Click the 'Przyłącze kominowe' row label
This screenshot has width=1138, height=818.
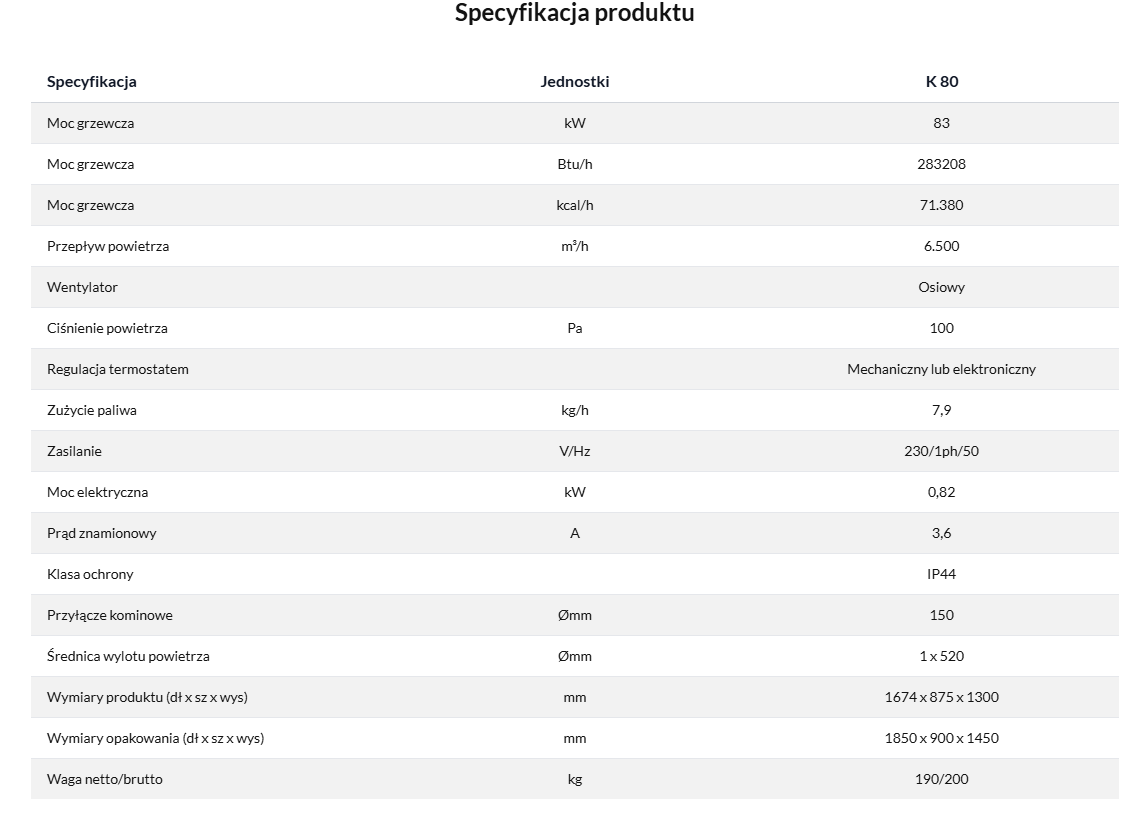[x=110, y=615]
